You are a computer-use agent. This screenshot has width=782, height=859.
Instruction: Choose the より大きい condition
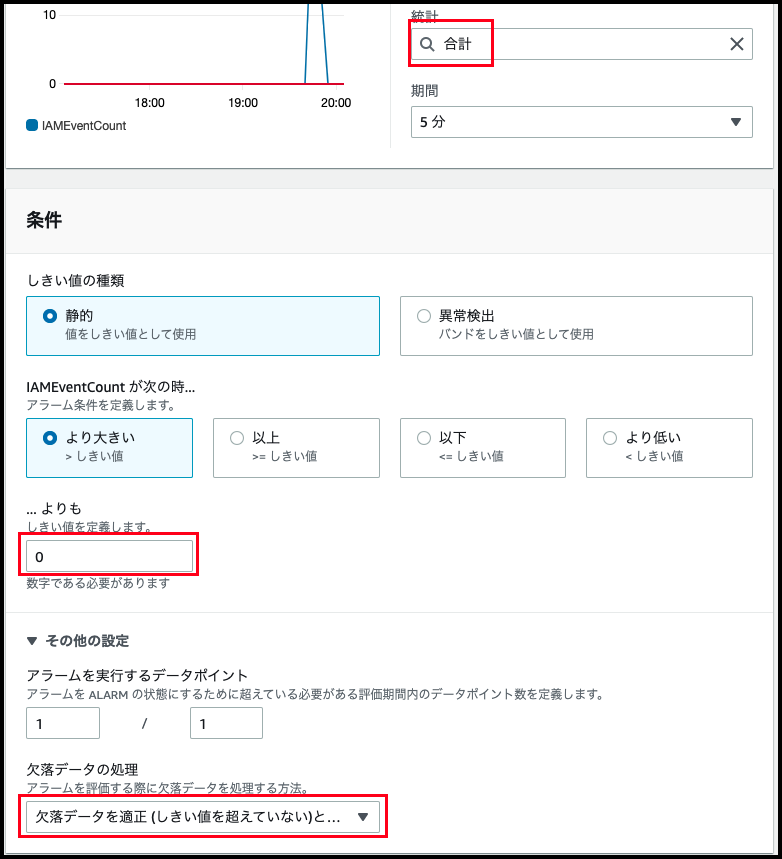110,448
